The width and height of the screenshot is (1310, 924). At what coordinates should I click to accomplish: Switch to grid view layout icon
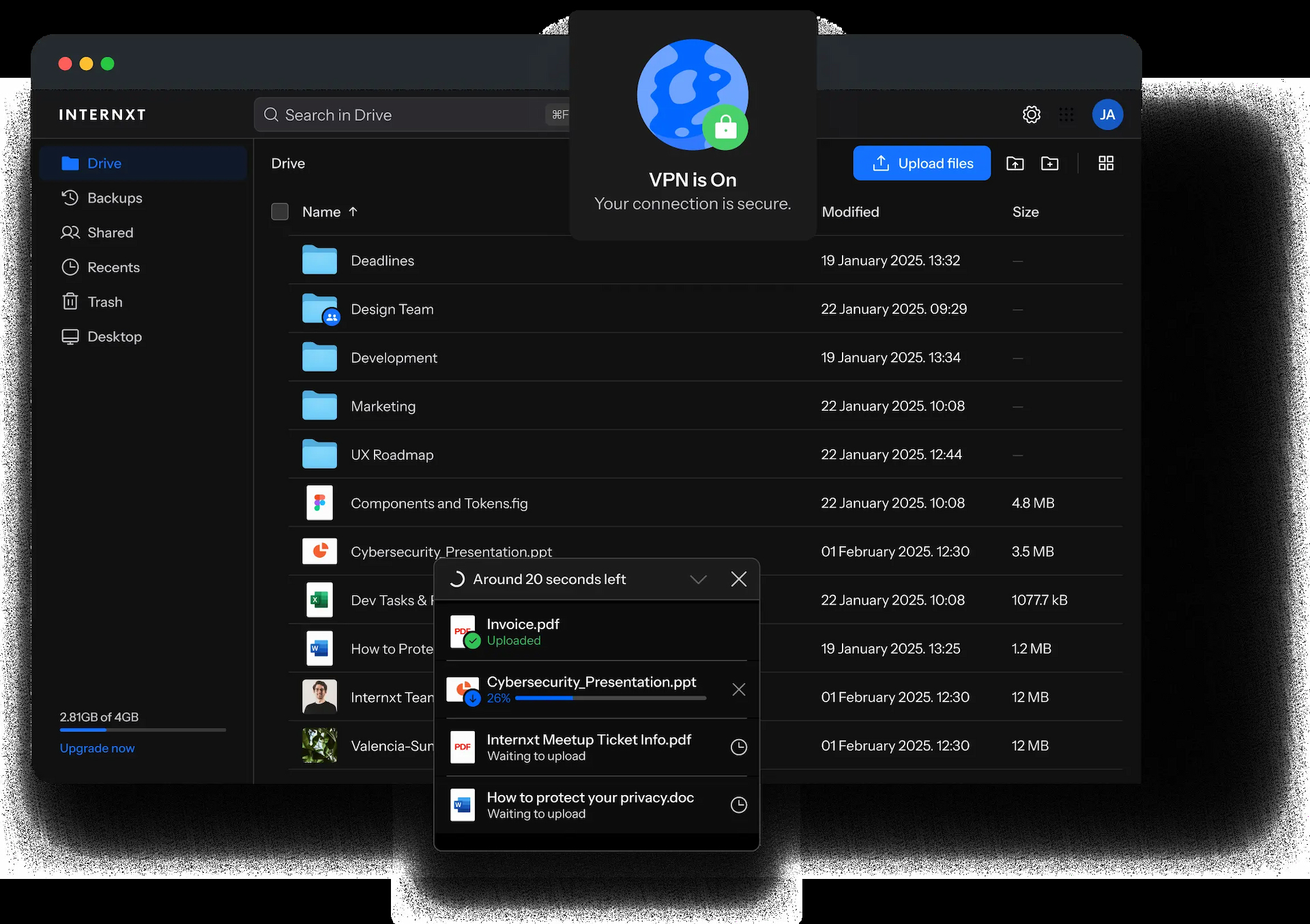point(1105,164)
